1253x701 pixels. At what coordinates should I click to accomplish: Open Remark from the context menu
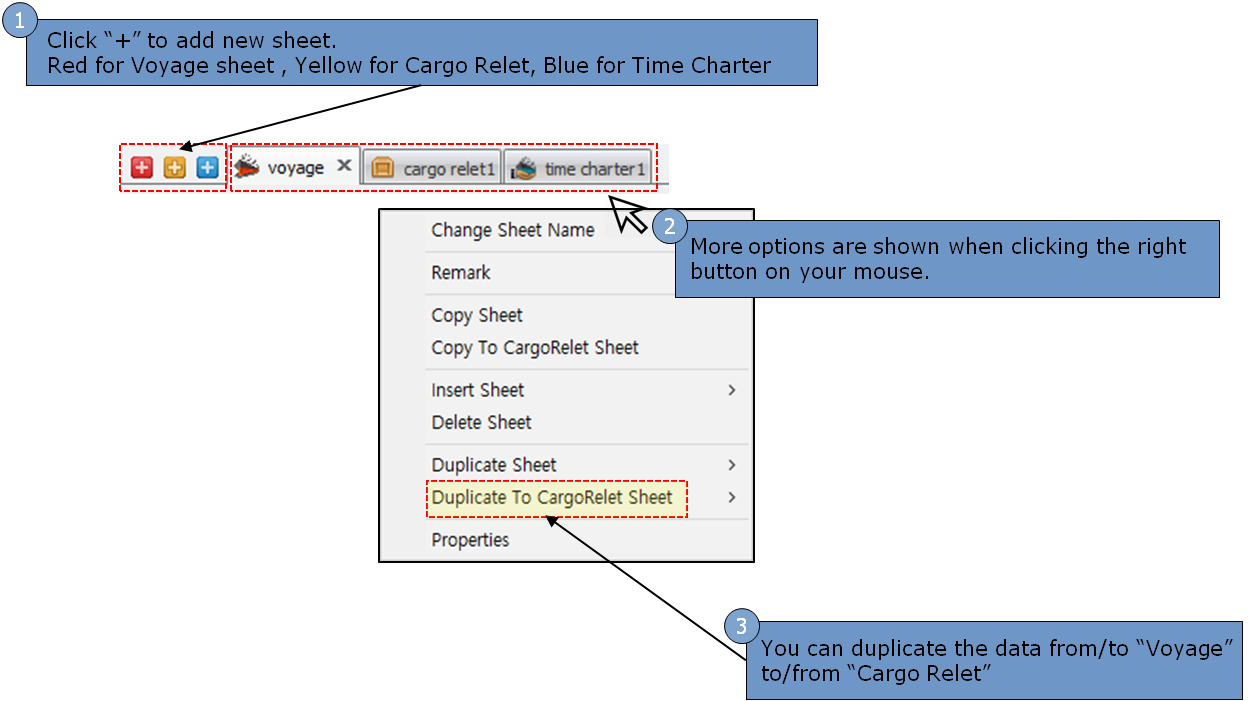click(461, 272)
